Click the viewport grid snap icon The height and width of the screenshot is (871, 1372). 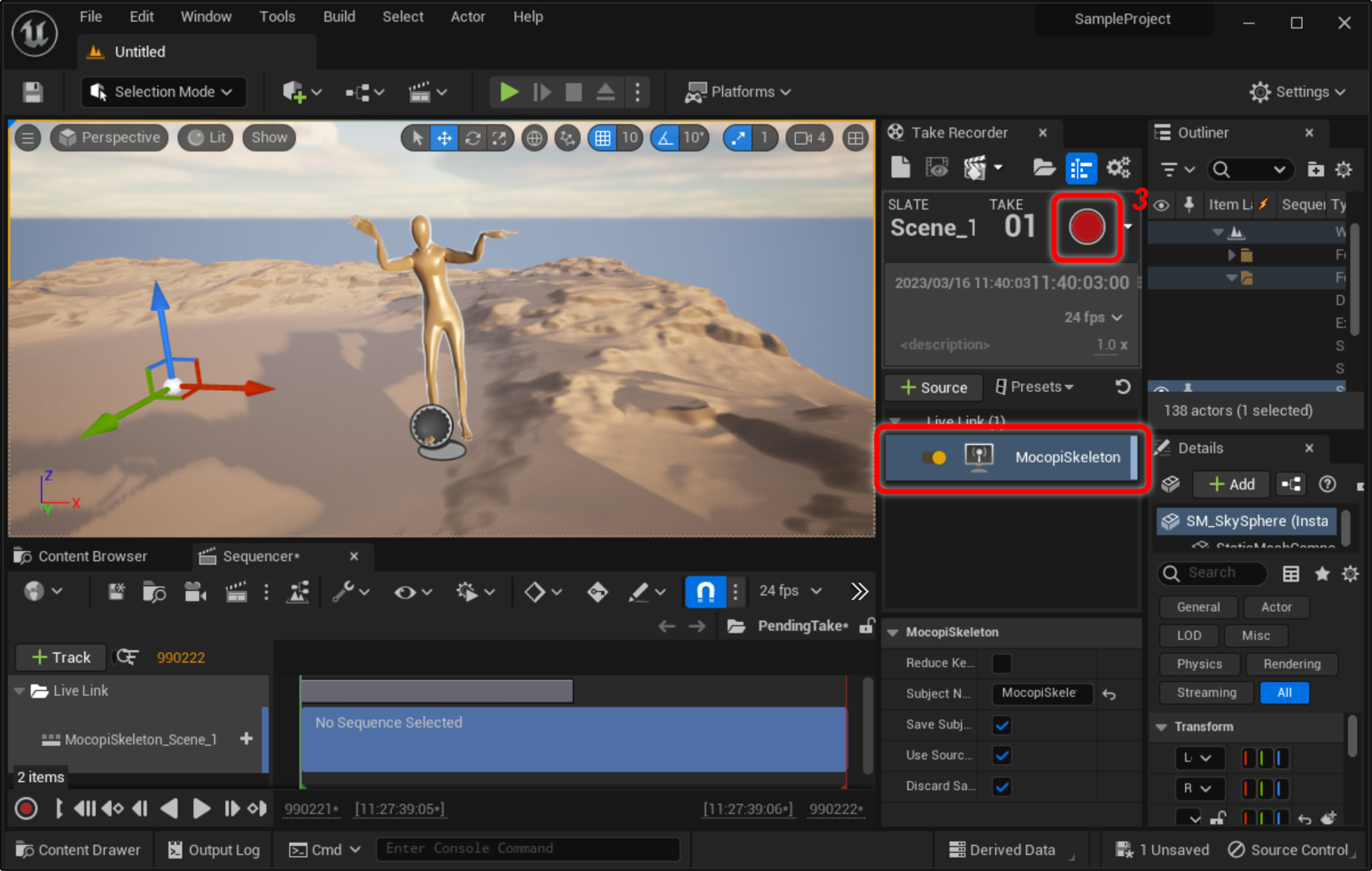(x=603, y=138)
